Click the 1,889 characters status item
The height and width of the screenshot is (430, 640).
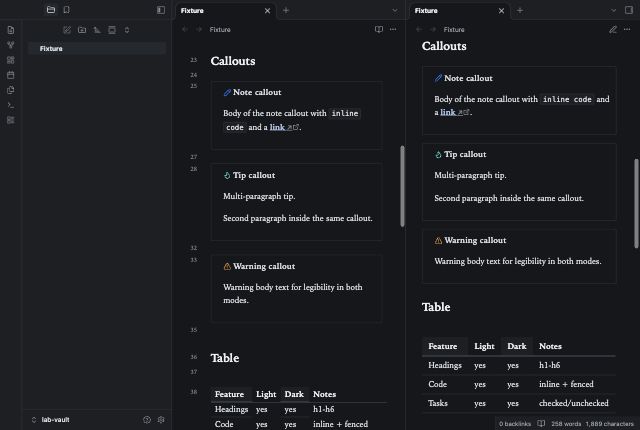[610, 424]
